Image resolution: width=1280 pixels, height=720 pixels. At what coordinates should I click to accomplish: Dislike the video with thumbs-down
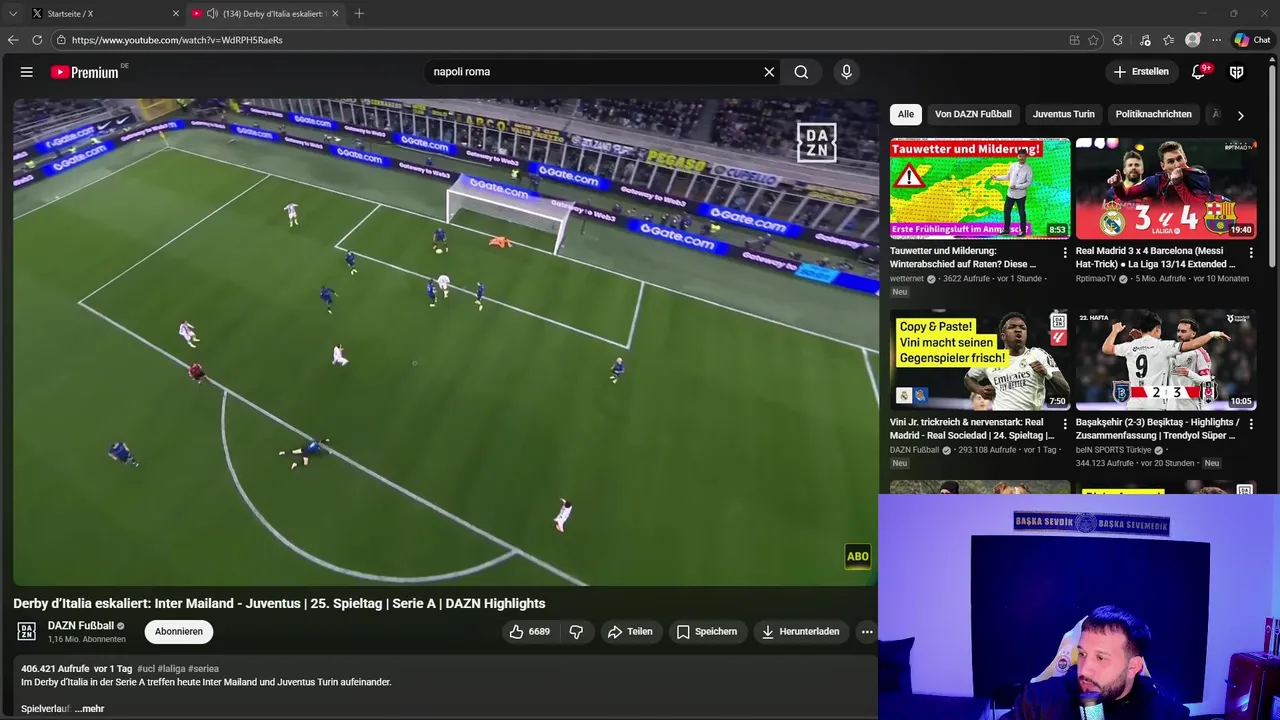click(x=576, y=632)
